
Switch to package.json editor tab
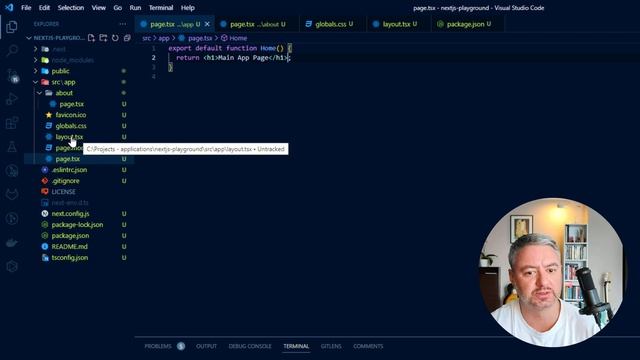pos(468,24)
